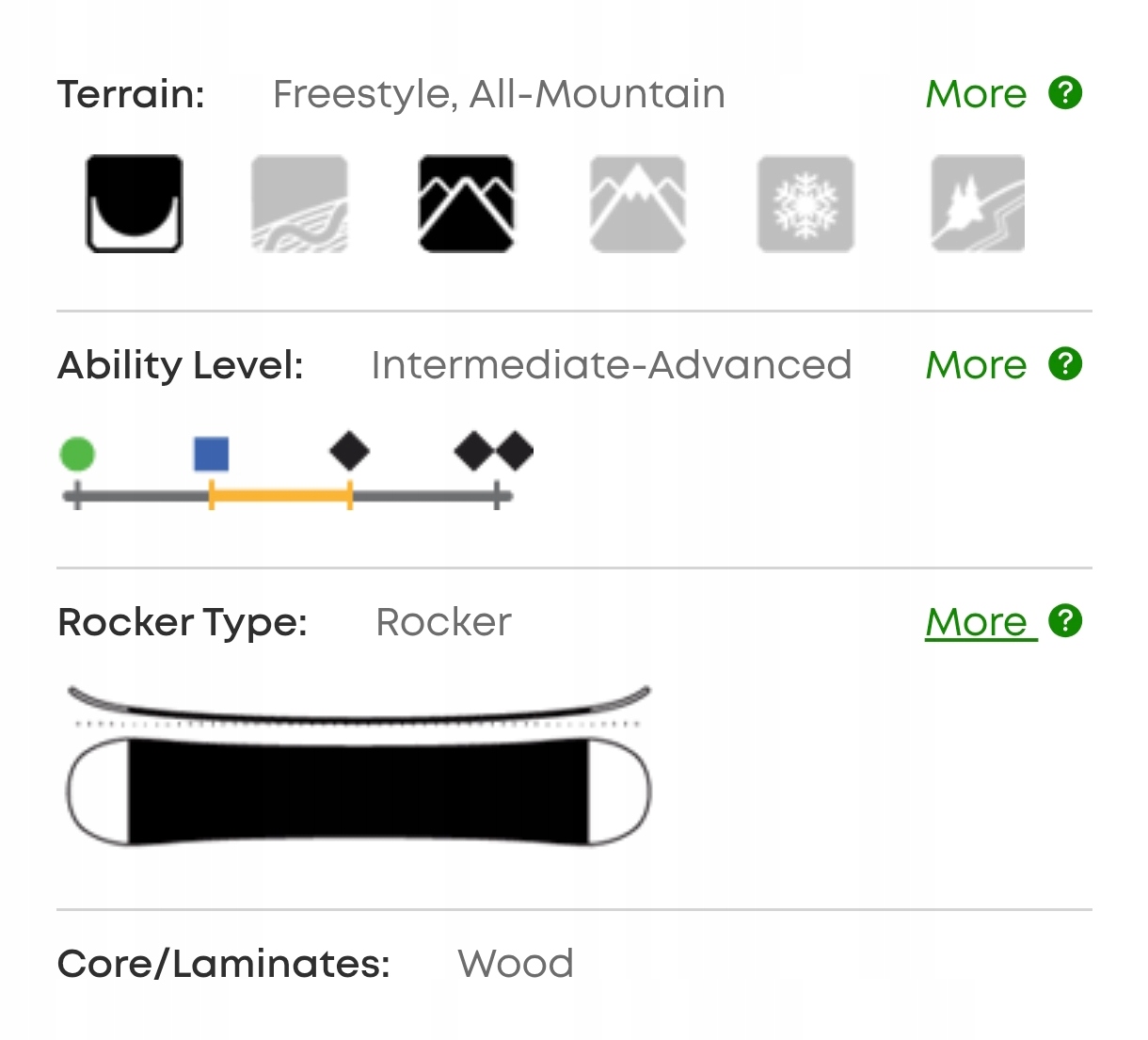Expand More details for Ability Level
The width and height of the screenshot is (1148, 1040).
(x=976, y=365)
